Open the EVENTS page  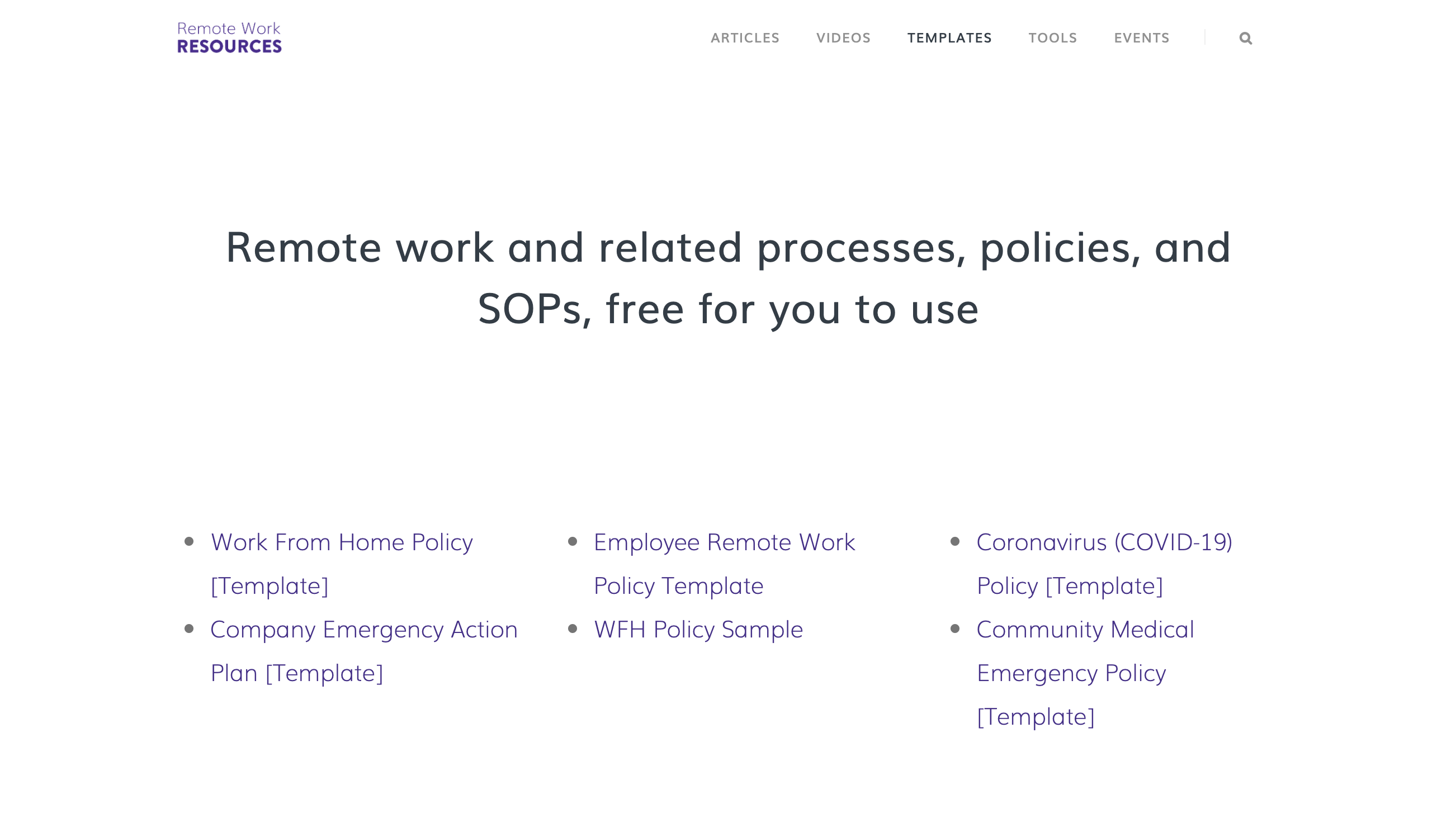[1142, 38]
